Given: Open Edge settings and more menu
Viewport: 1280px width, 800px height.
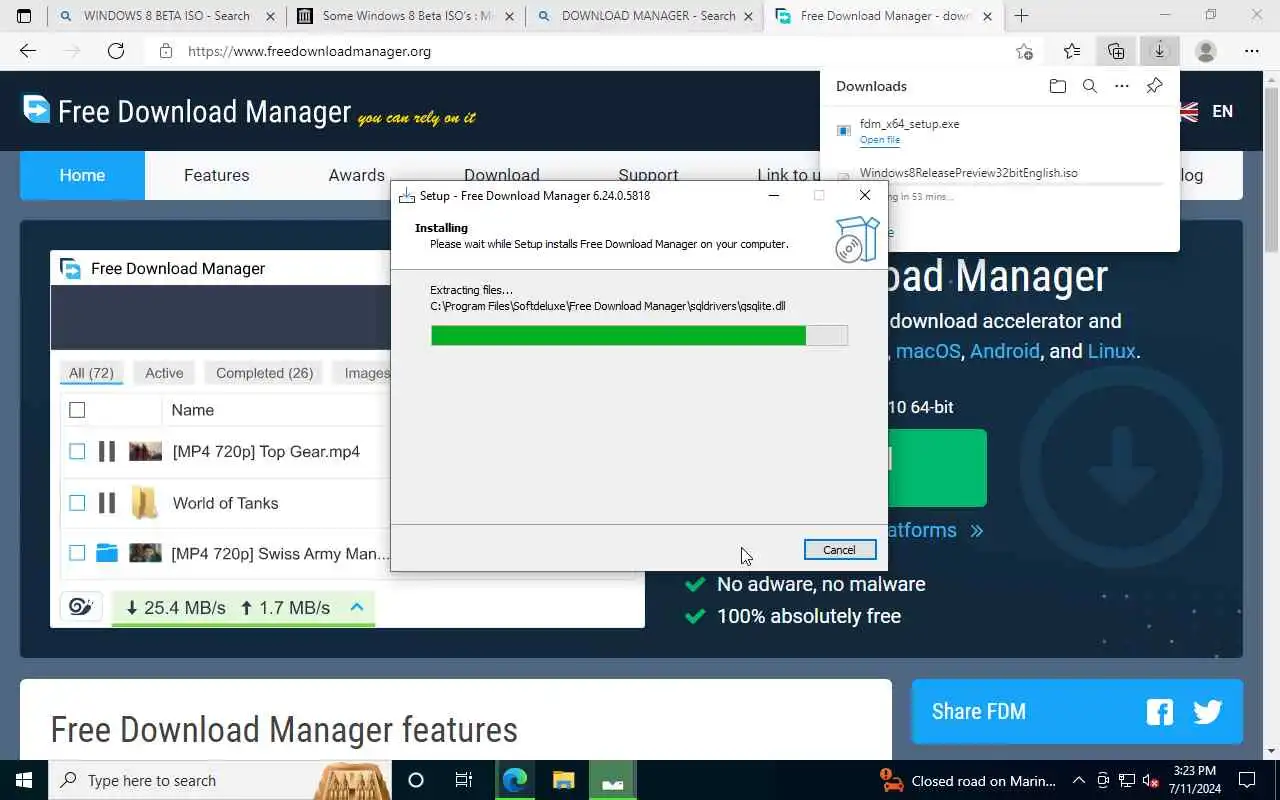Looking at the screenshot, I should pyautogui.click(x=1252, y=51).
